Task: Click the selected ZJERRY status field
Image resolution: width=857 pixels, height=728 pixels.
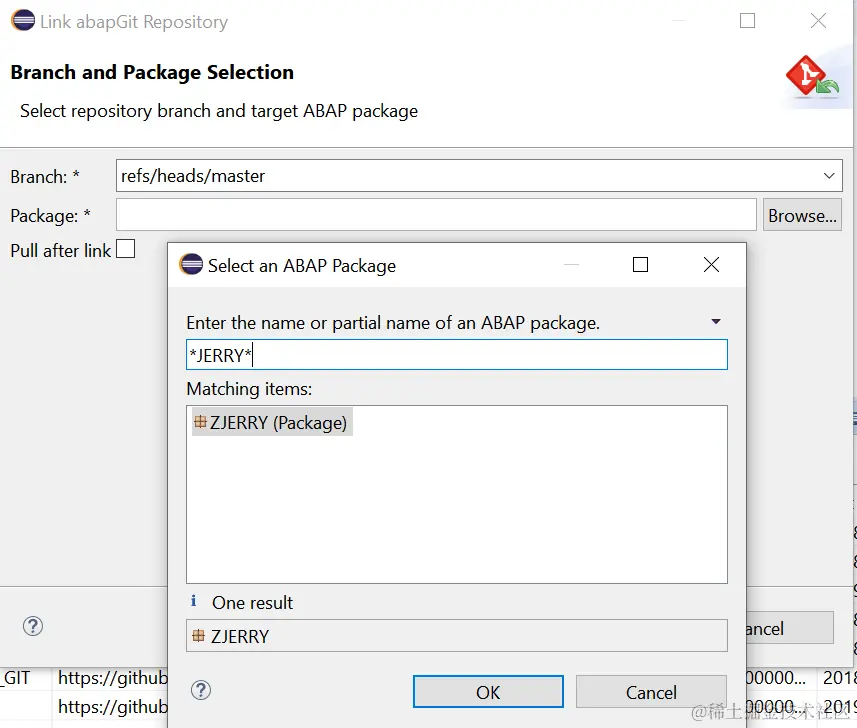Action: pos(456,636)
